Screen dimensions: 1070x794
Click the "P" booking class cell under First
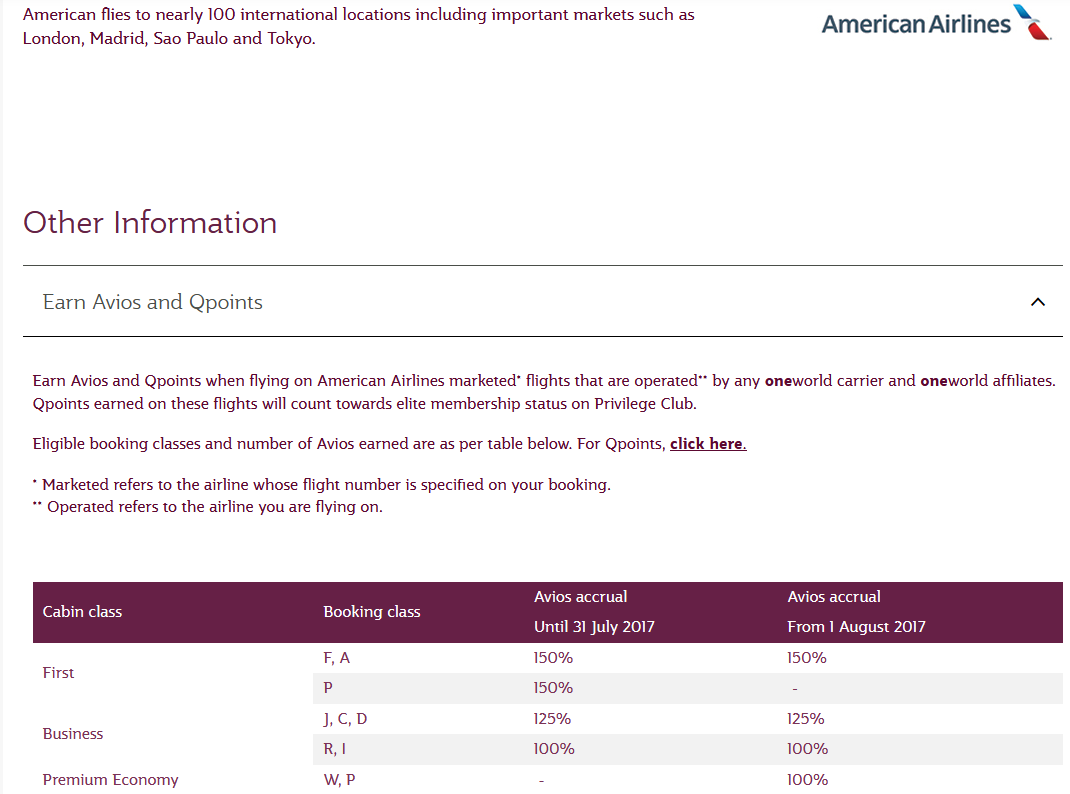pos(328,688)
